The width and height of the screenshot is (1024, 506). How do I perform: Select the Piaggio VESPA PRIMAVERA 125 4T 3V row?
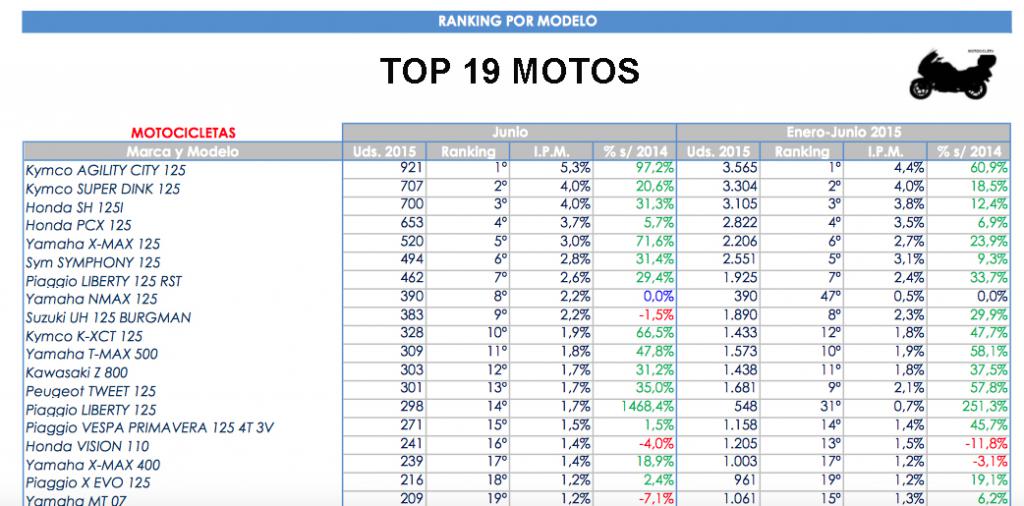pyautogui.click(x=149, y=427)
